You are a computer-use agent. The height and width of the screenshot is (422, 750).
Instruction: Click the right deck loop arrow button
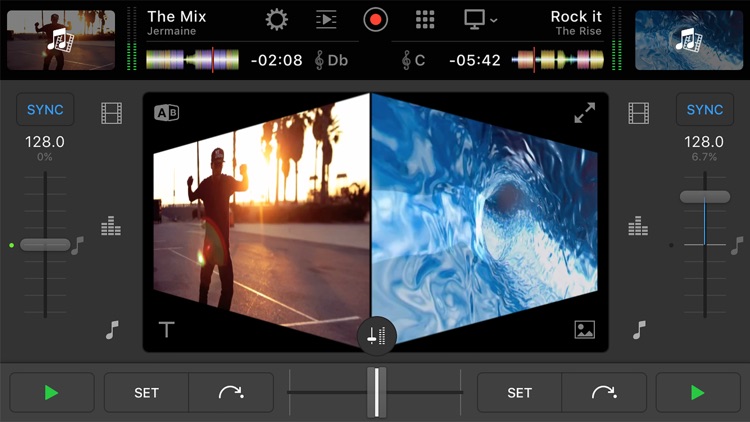[605, 393]
